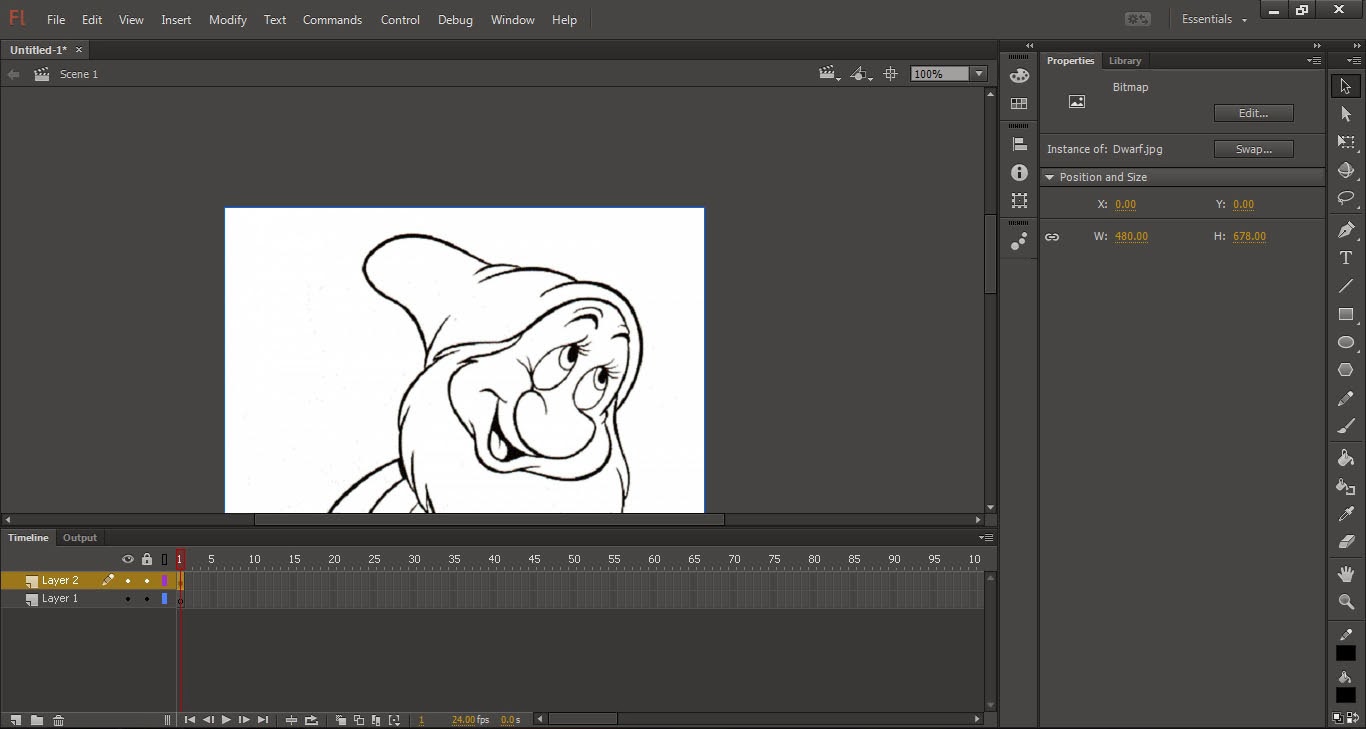Screen dimensions: 1366x729
Task: Select the Subselection tool
Action: (x=1346, y=114)
